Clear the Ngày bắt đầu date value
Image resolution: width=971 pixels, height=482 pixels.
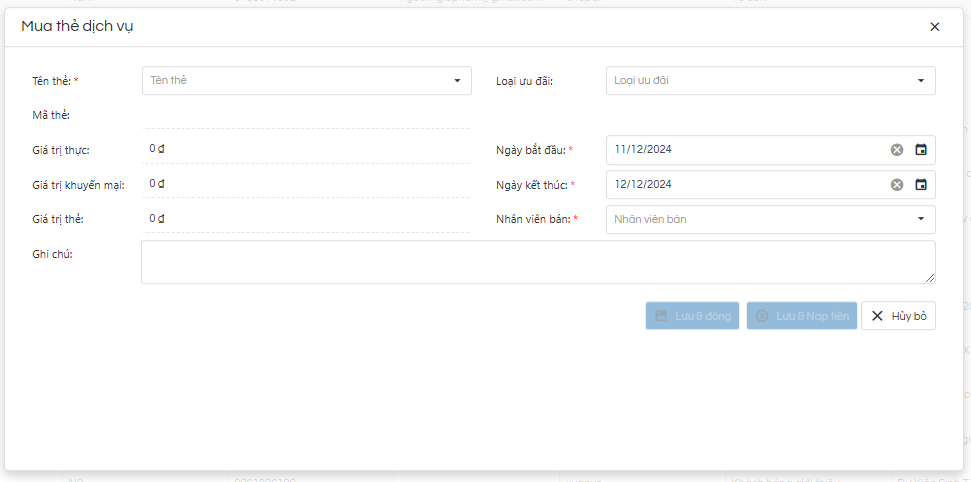click(x=897, y=150)
